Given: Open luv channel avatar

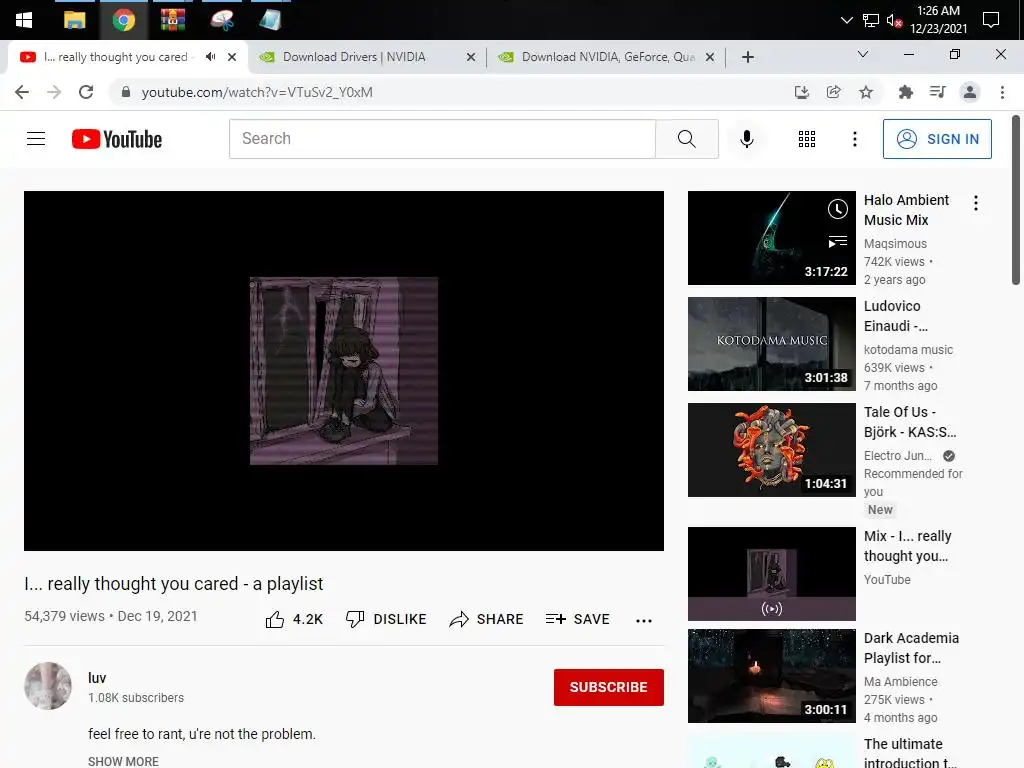Looking at the screenshot, I should [48, 686].
